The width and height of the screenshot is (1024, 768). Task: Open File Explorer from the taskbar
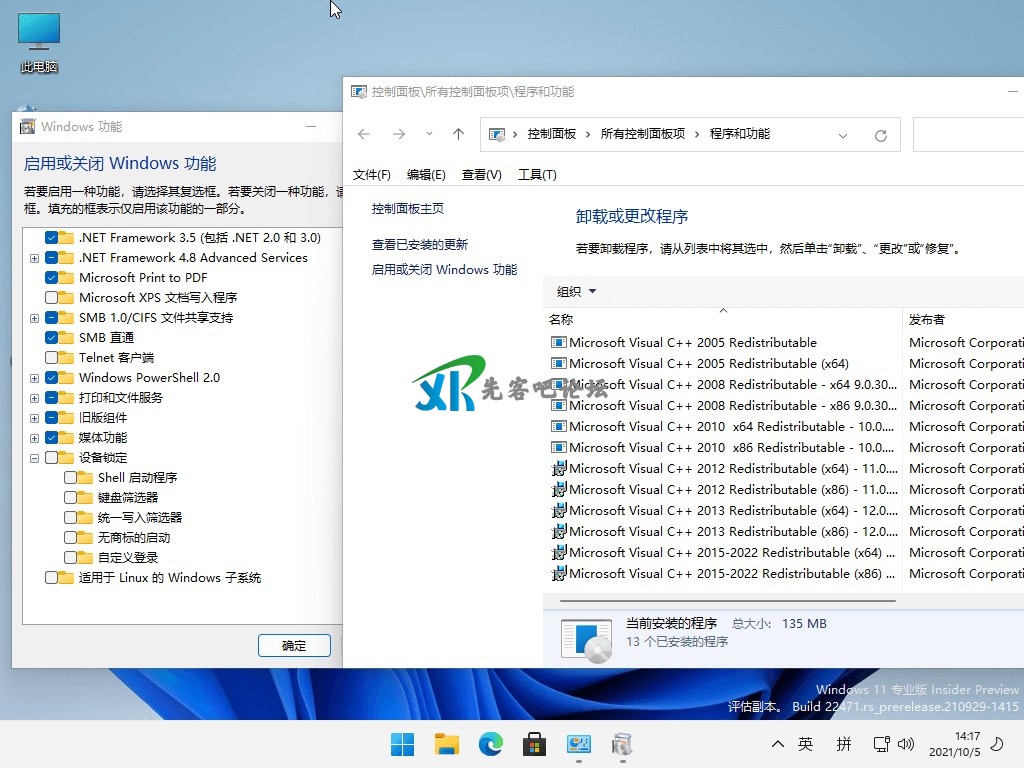[446, 744]
